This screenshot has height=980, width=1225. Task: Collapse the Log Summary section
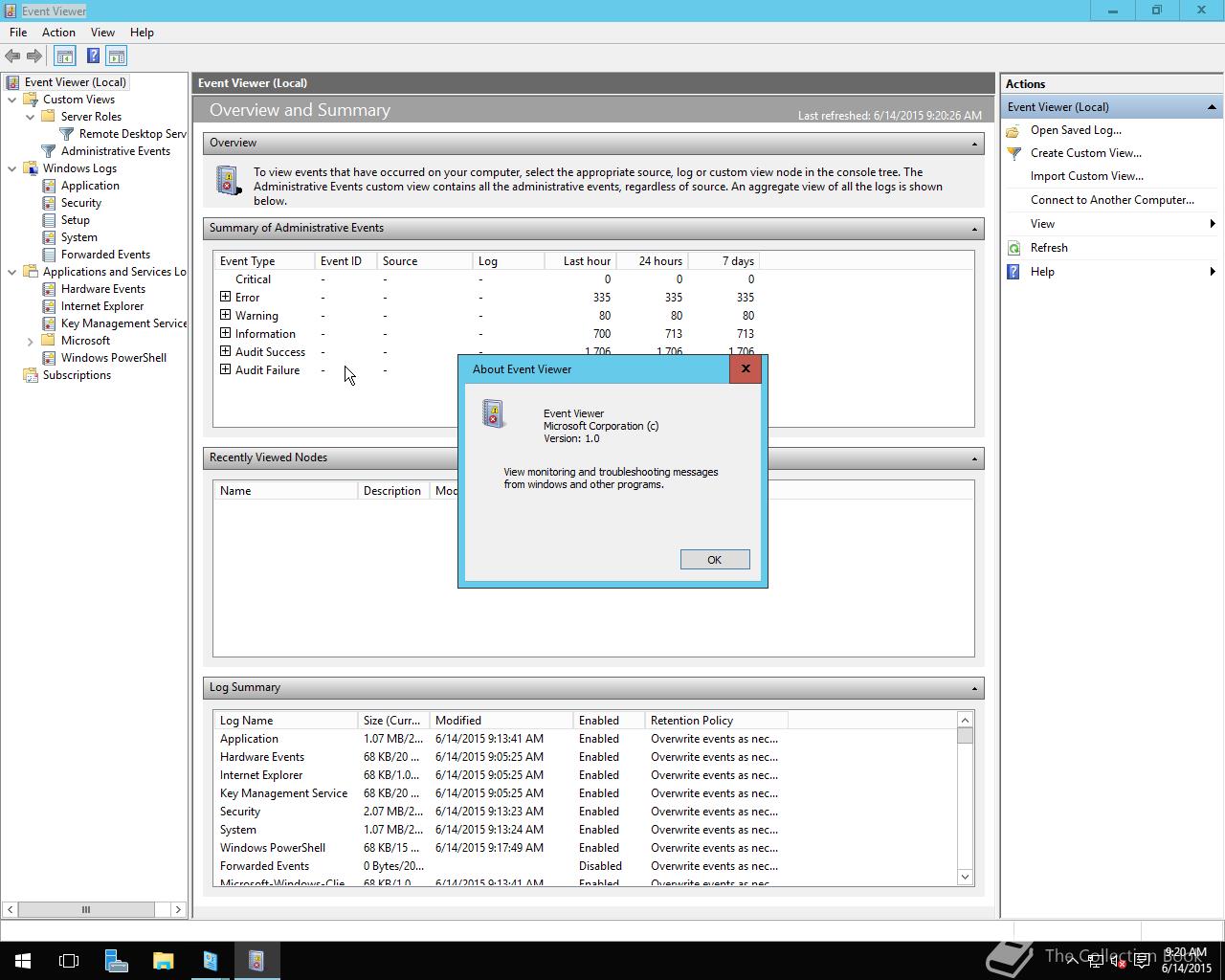tap(974, 688)
